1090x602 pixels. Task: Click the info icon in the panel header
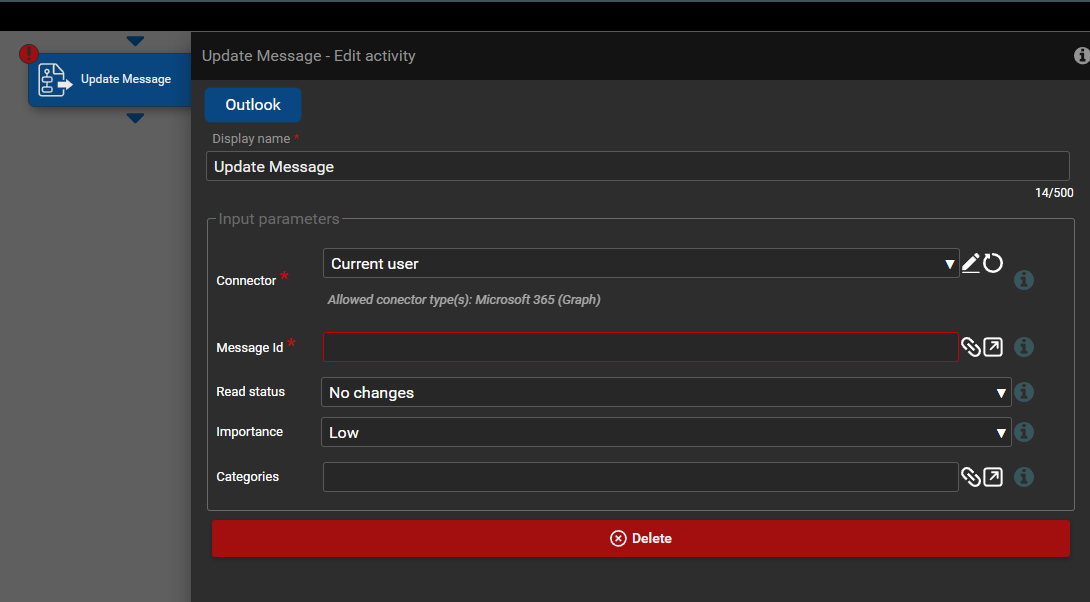pyautogui.click(x=1081, y=56)
